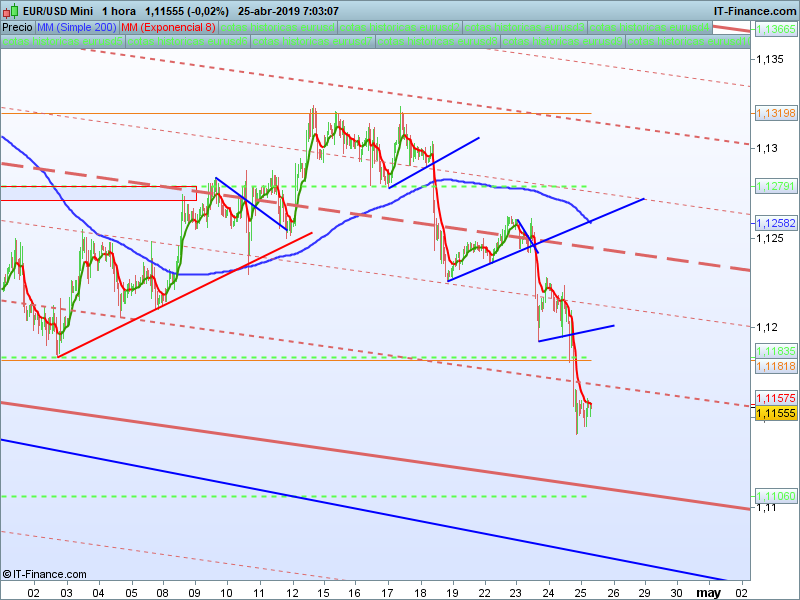Click date 09 on time axis
The image size is (800, 600).
click(194, 593)
